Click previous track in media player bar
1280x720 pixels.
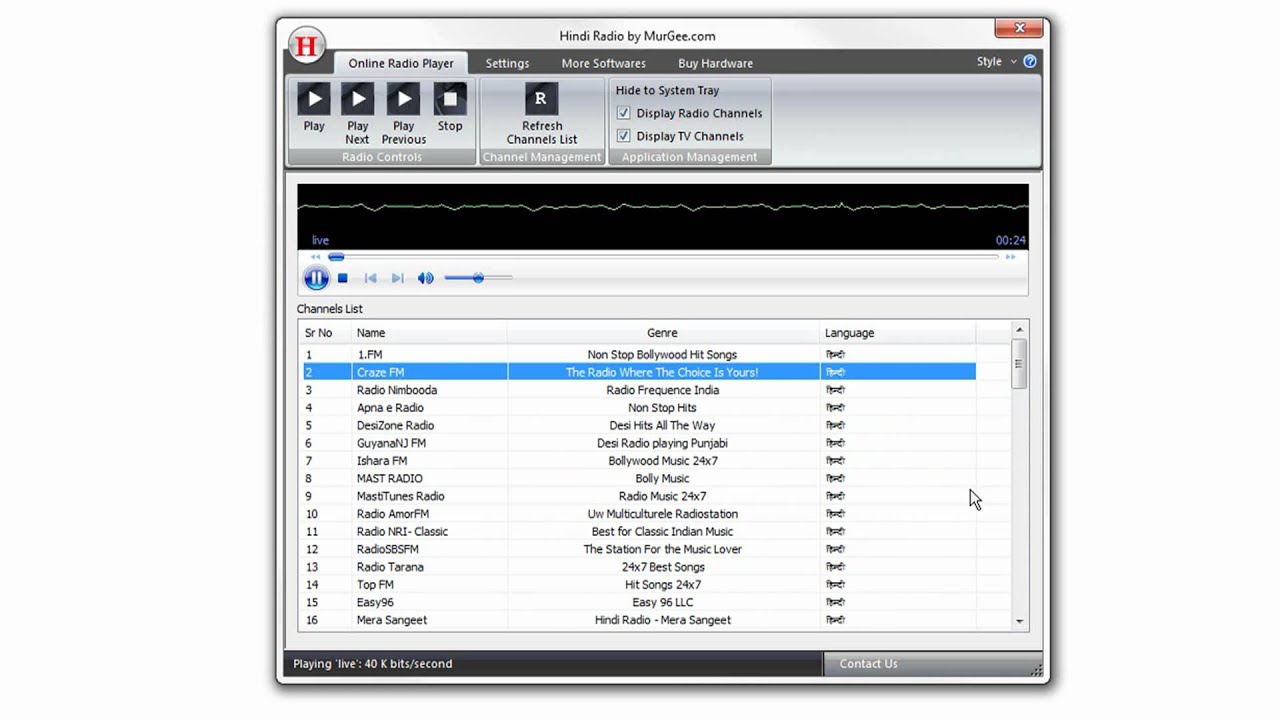(370, 279)
